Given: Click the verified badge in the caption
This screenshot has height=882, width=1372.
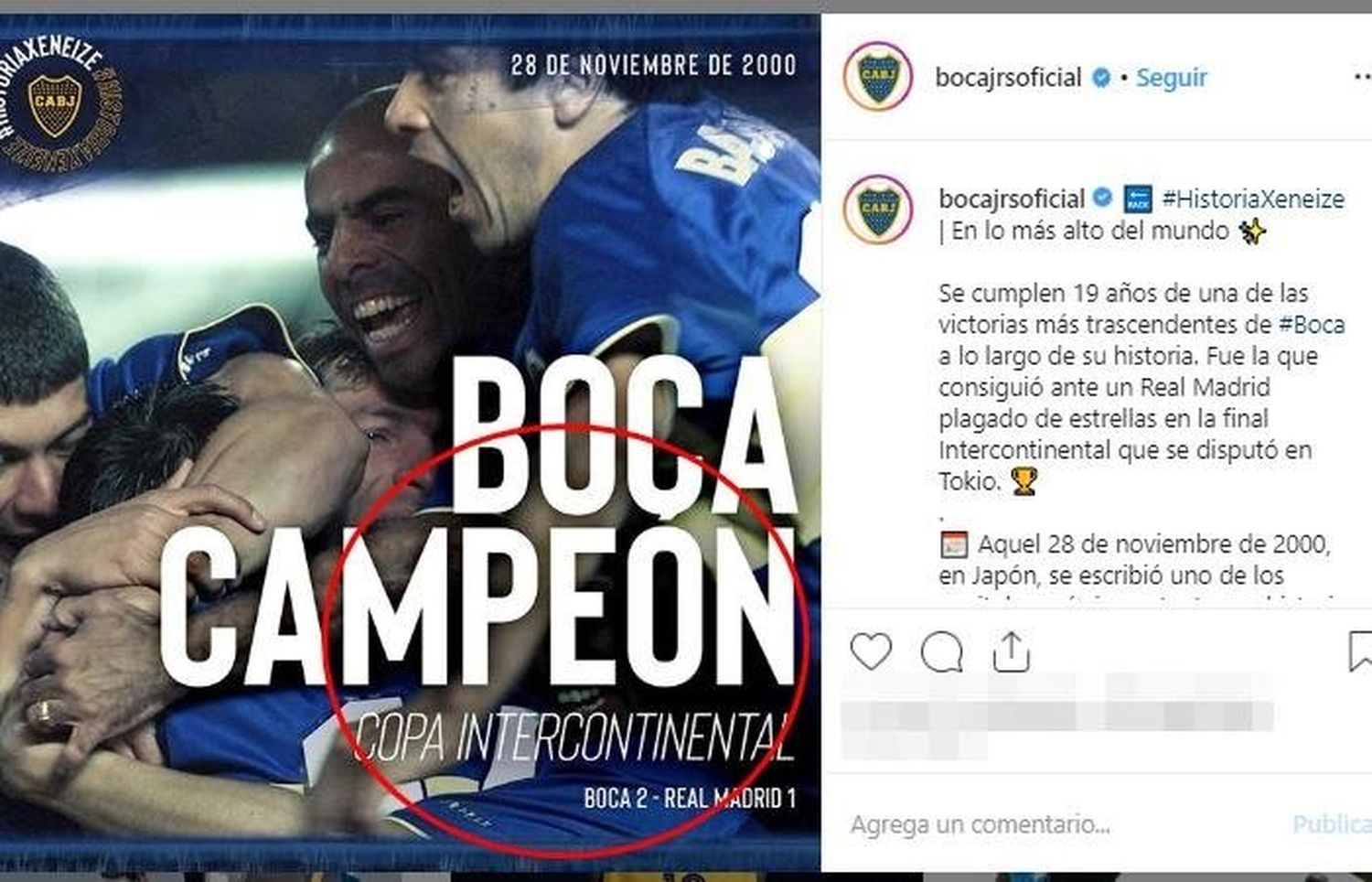Looking at the screenshot, I should pos(1103,199).
